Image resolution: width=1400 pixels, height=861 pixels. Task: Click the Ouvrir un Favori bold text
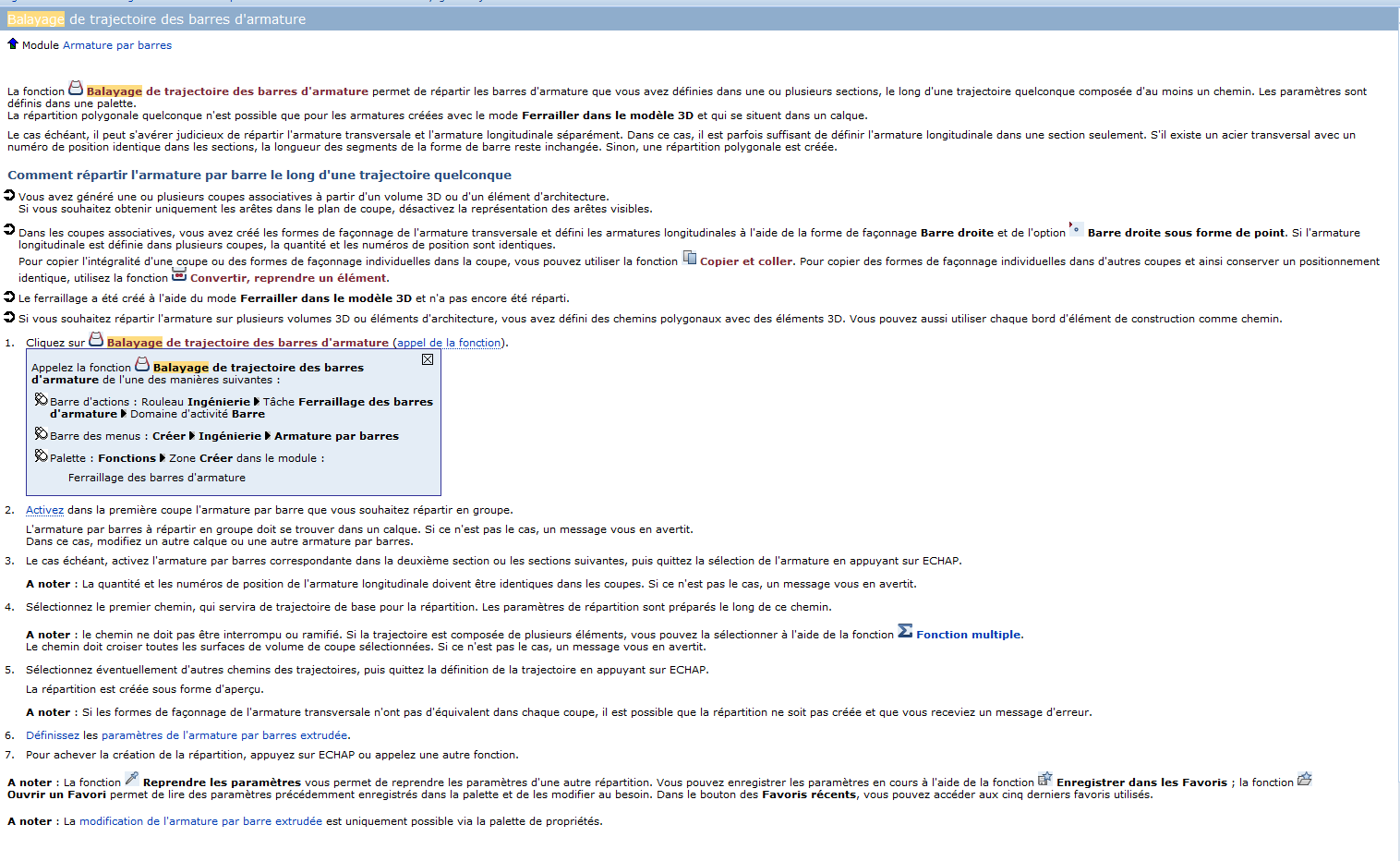click(x=57, y=794)
